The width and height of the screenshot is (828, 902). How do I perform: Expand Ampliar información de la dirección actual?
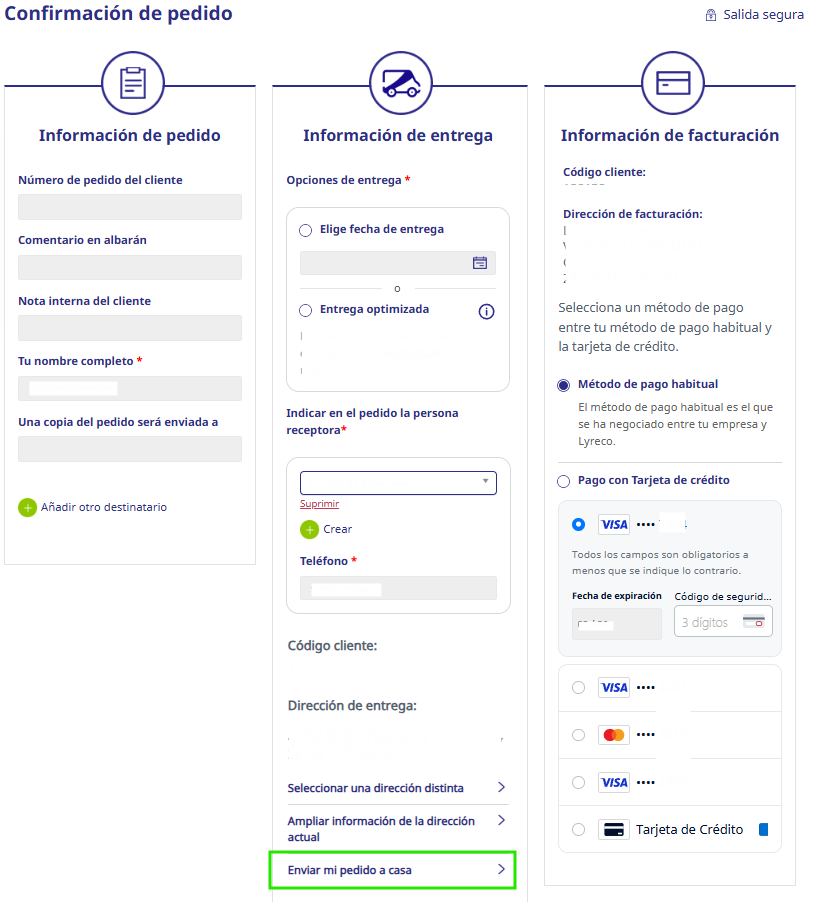click(x=397, y=828)
